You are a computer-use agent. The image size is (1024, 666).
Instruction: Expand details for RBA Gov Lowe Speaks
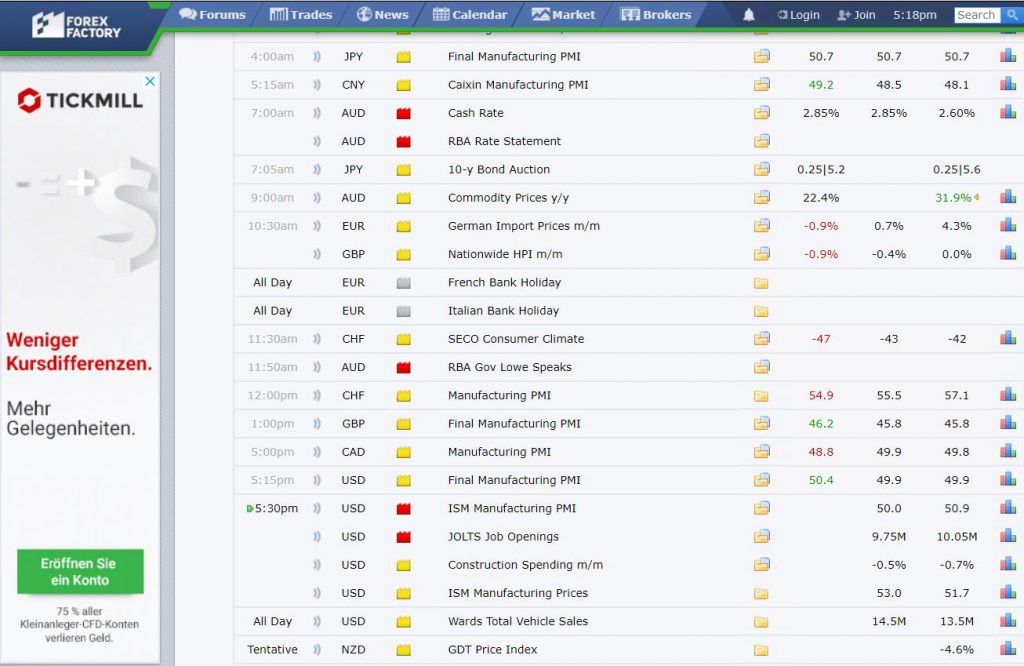[762, 367]
